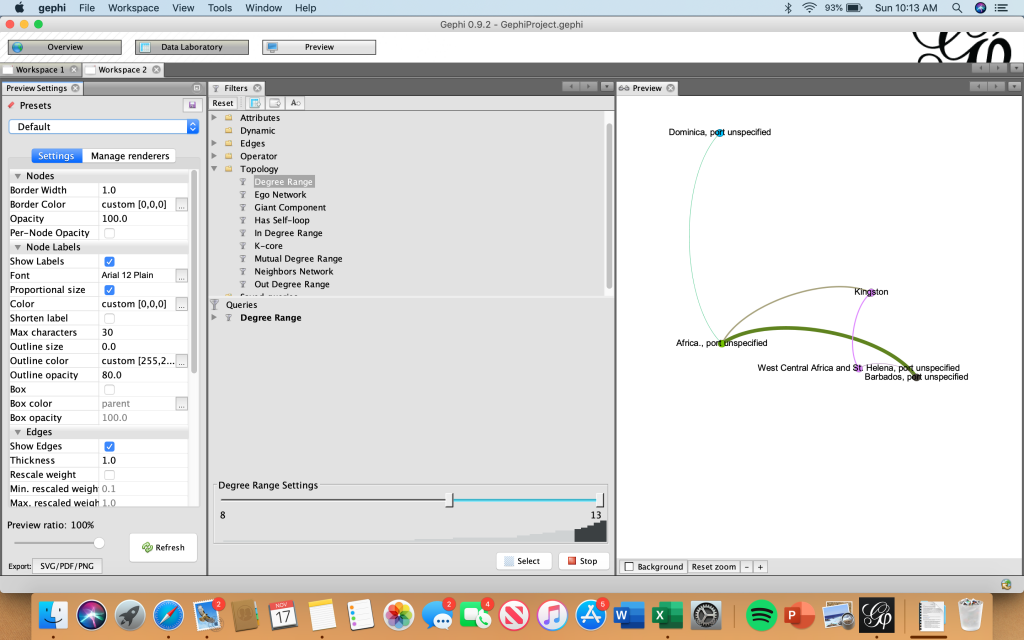Open Spotify from the Dock
The height and width of the screenshot is (640, 1024).
click(x=762, y=613)
